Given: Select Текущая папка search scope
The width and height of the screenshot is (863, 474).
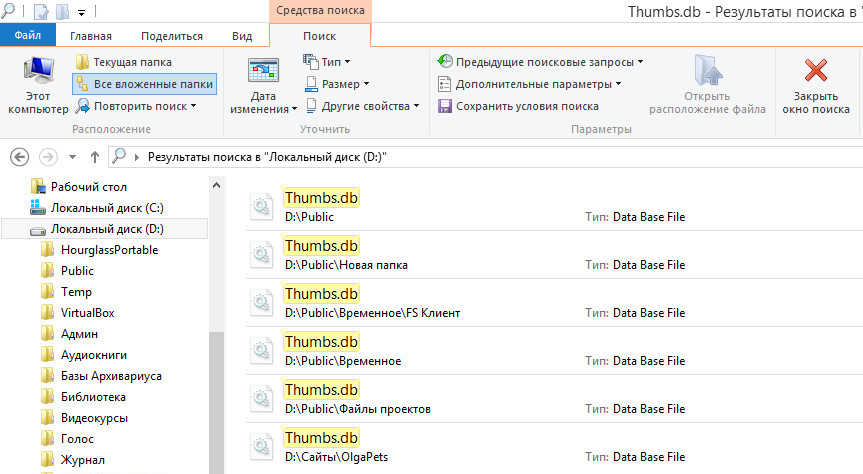Looking at the screenshot, I should 124,62.
